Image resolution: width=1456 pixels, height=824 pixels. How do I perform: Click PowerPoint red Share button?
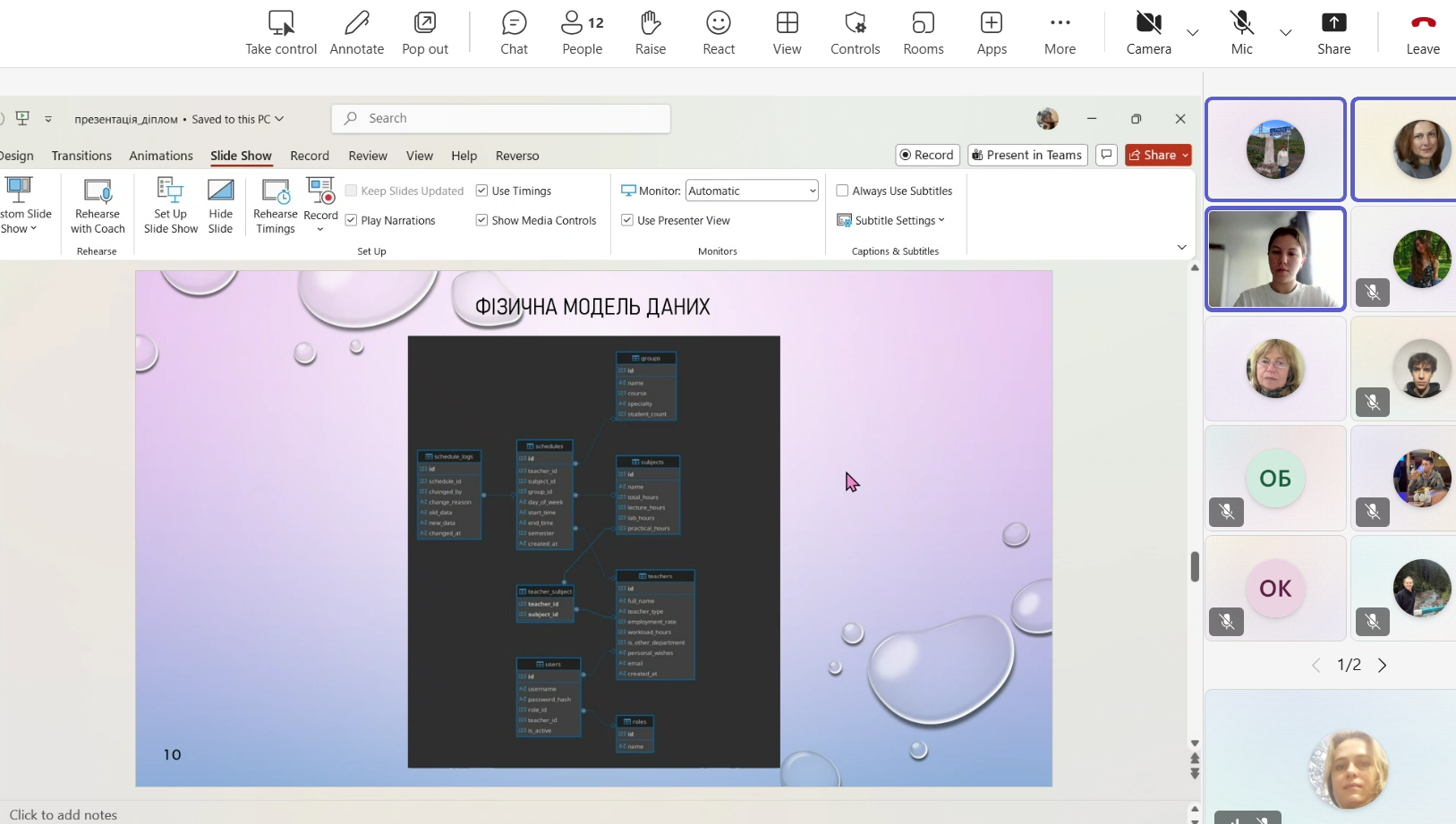1158,155
